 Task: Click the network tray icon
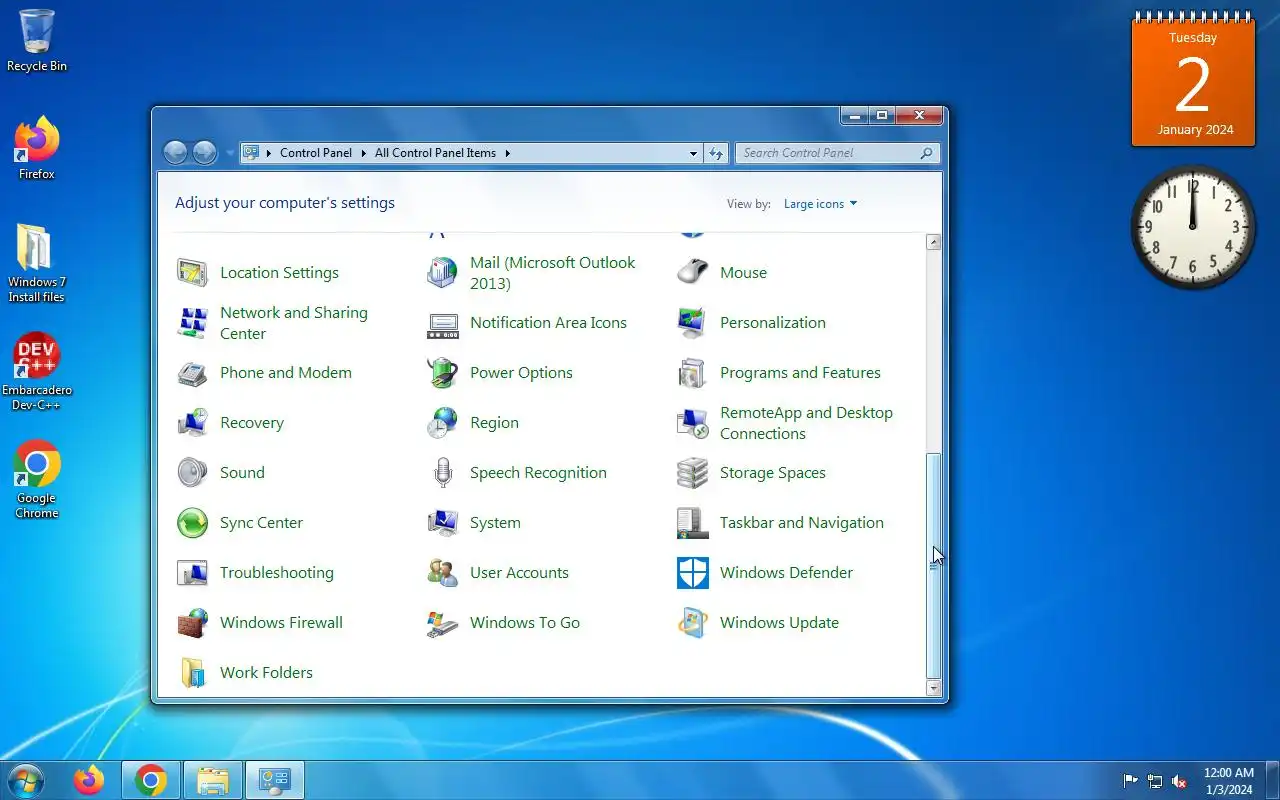[1155, 781]
